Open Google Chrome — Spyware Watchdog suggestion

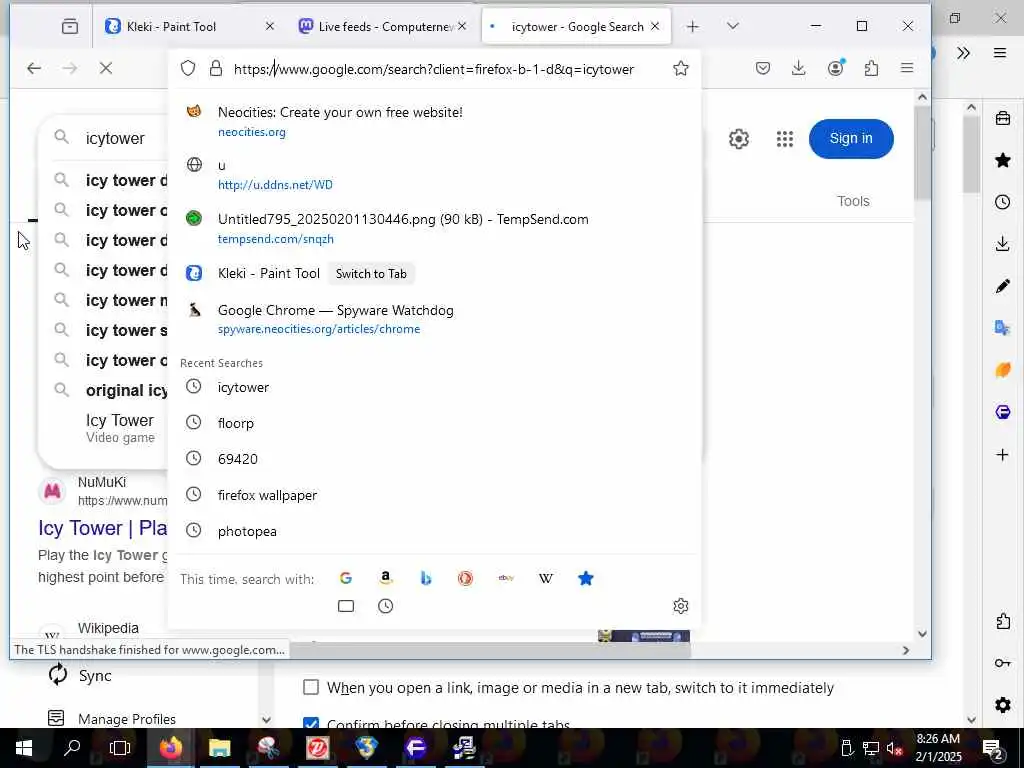pos(434,319)
